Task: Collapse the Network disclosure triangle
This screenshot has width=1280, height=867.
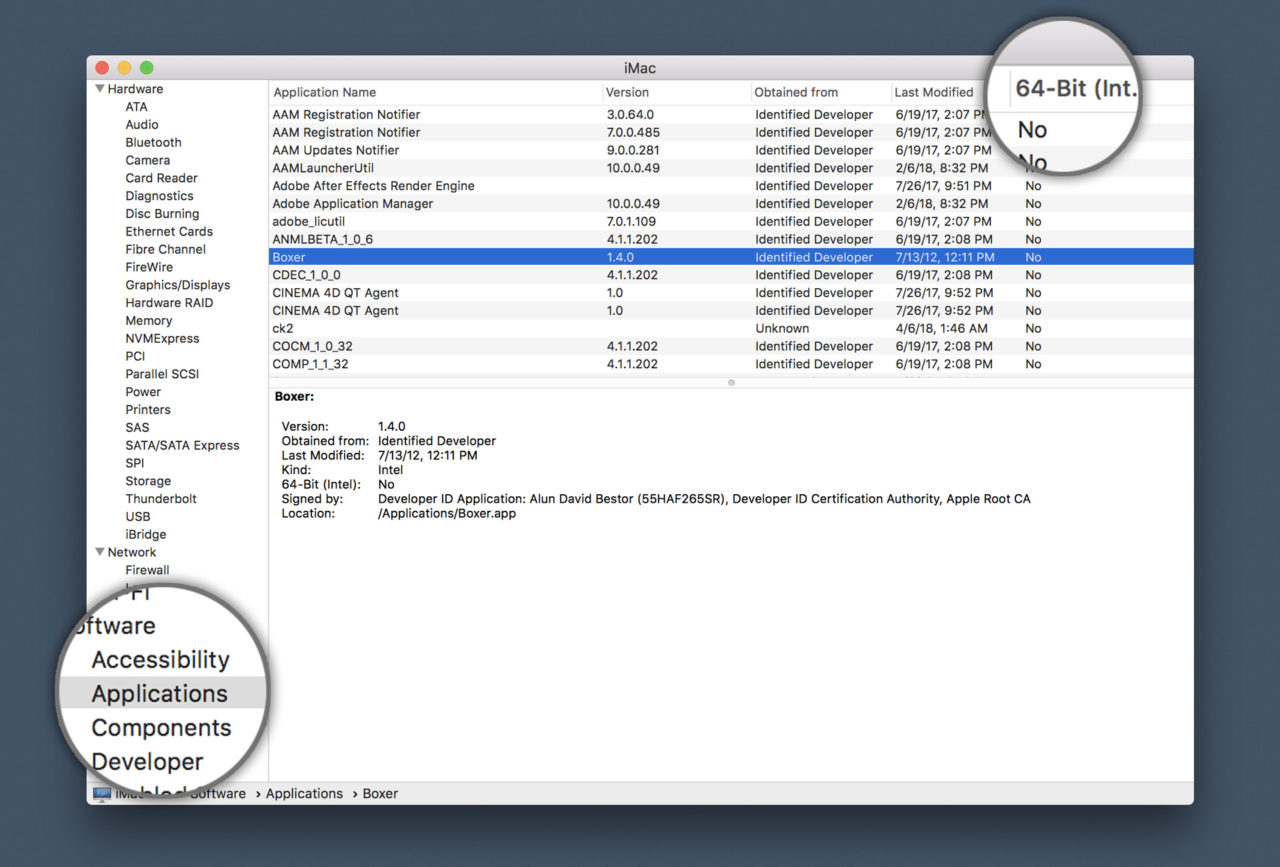Action: click(100, 552)
